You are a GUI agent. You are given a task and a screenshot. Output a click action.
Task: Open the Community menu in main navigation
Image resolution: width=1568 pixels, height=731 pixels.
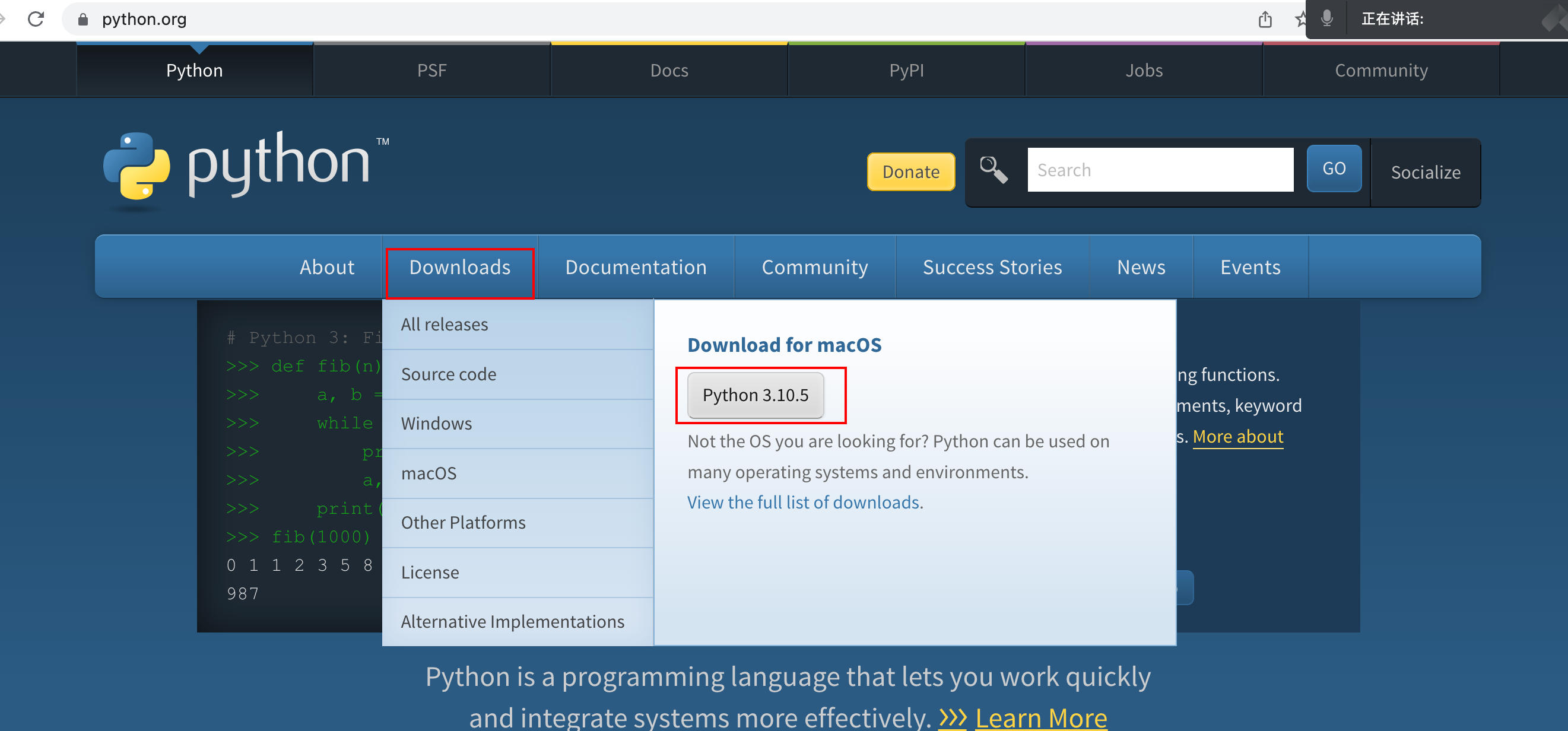point(814,267)
